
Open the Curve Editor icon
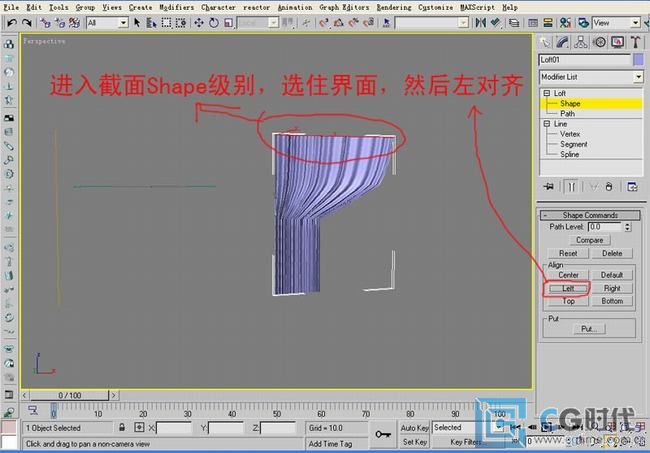pyautogui.click(x=533, y=23)
